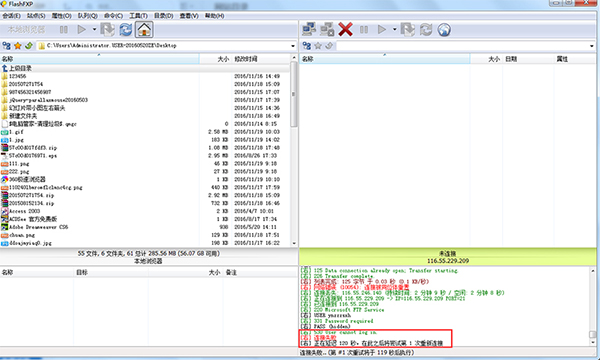Click the remote pane pause button

(x=364, y=29)
